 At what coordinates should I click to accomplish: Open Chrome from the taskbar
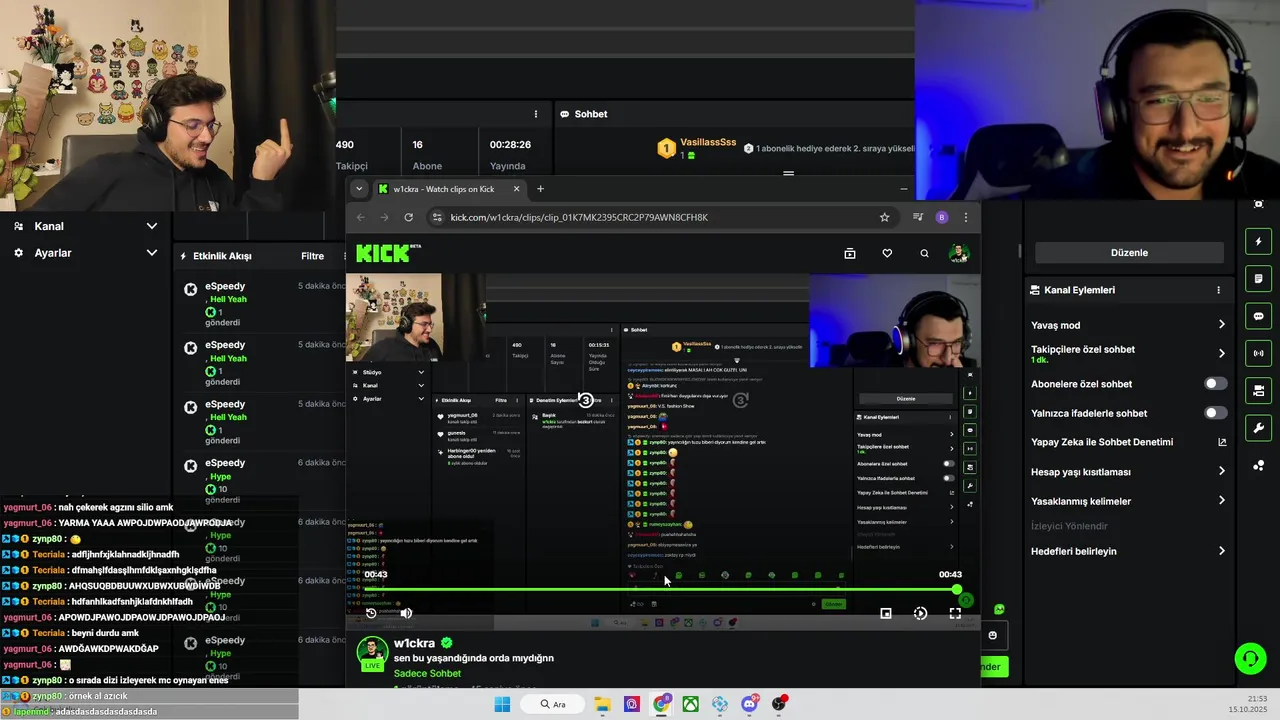click(661, 704)
